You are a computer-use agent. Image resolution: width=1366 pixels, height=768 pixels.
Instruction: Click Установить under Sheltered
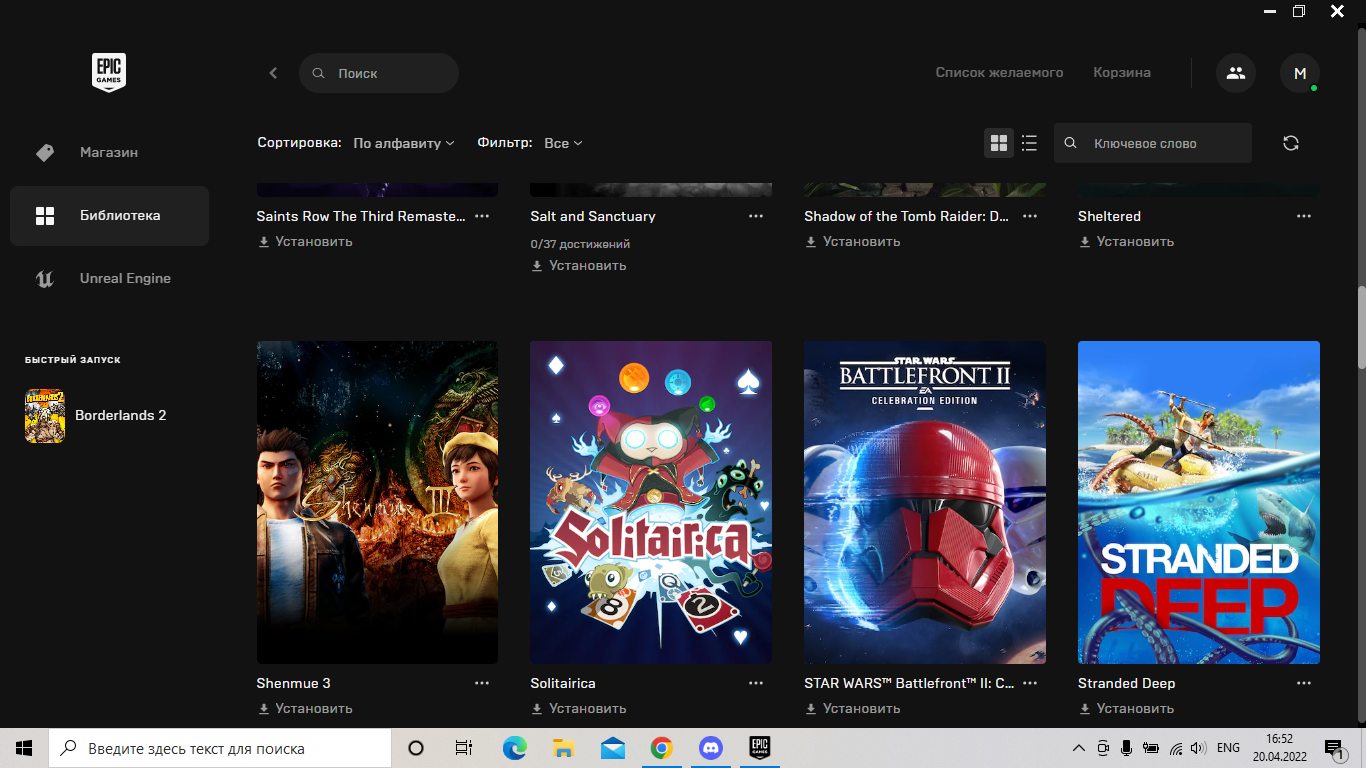tap(1127, 242)
